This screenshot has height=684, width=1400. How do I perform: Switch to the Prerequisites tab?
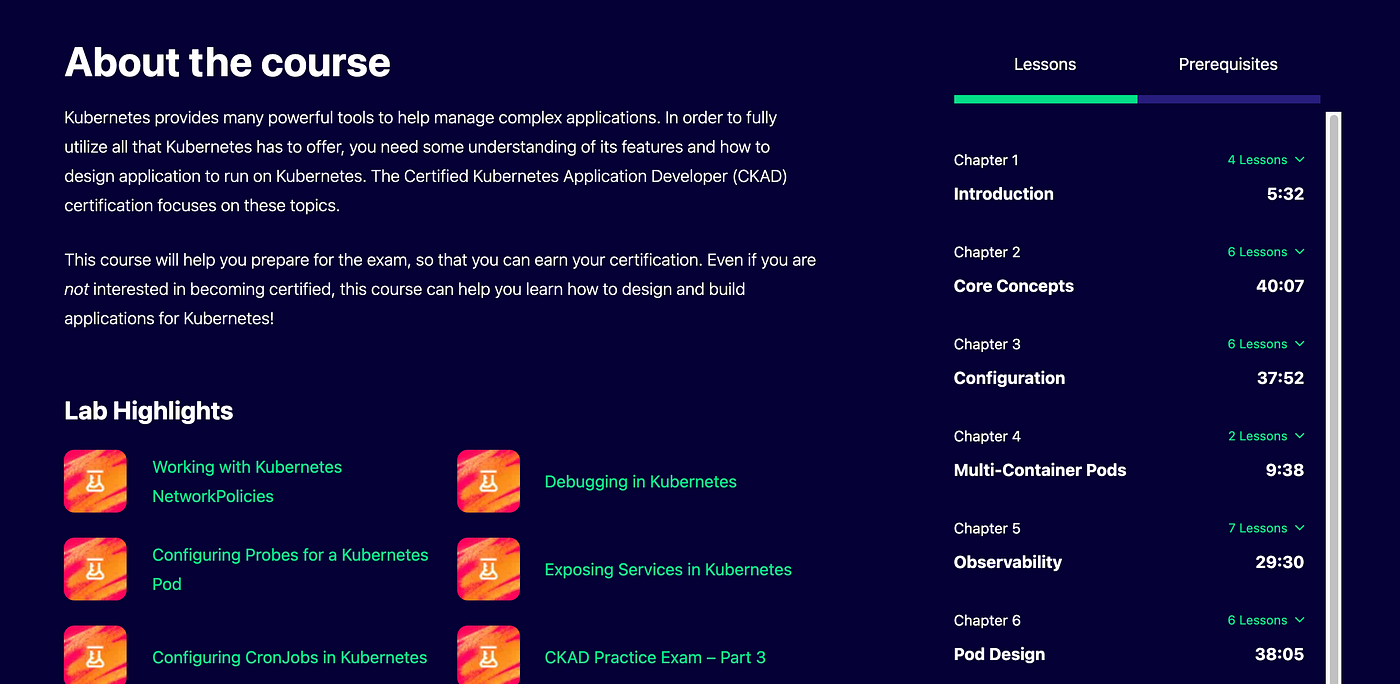(x=1228, y=64)
